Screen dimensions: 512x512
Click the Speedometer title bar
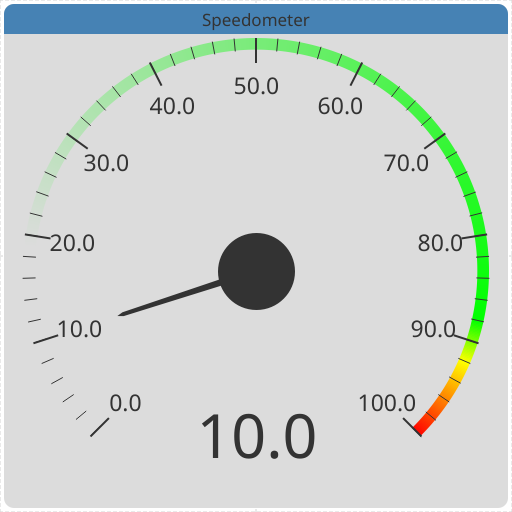[x=256, y=19]
